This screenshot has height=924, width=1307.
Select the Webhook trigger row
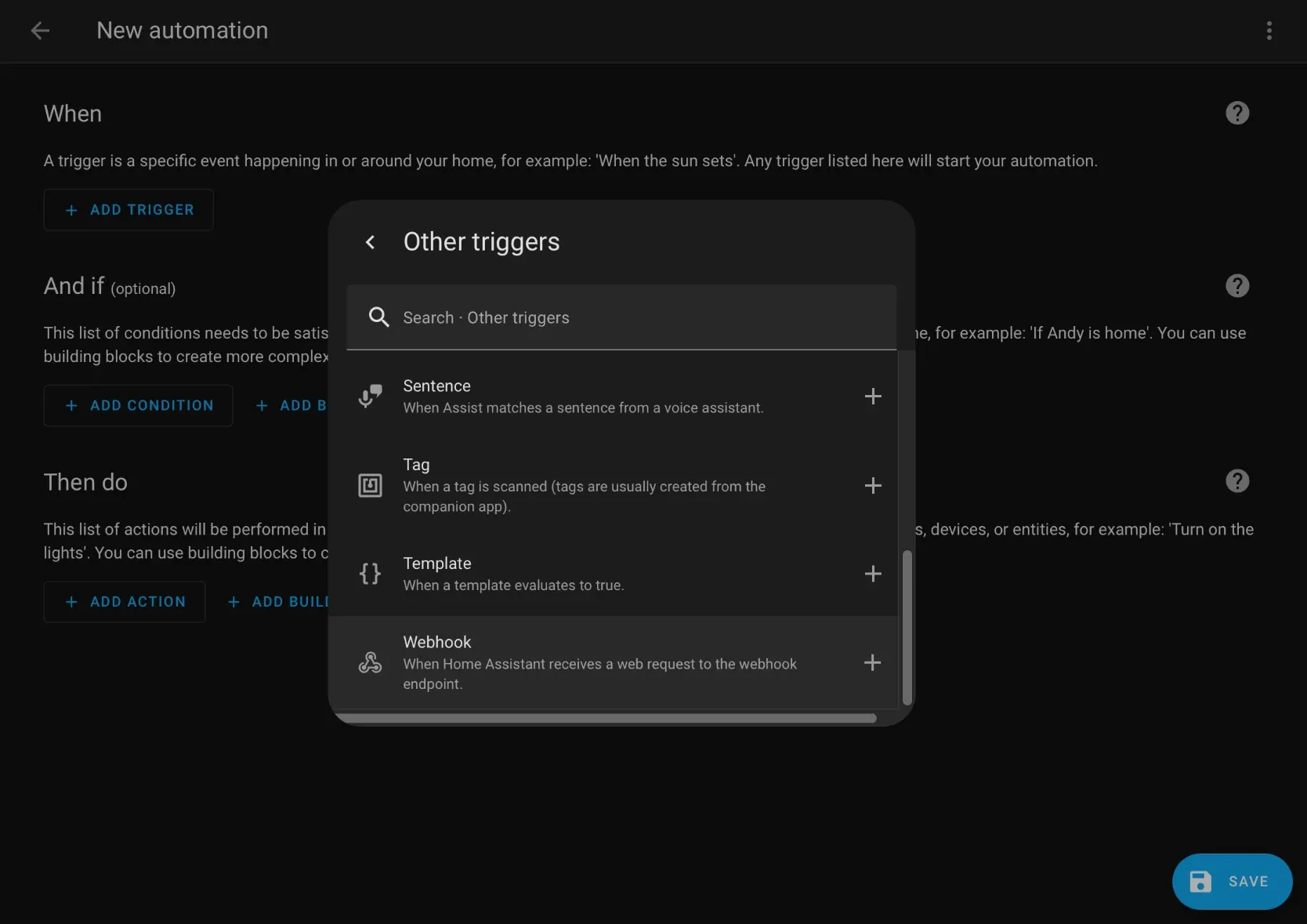click(613, 663)
